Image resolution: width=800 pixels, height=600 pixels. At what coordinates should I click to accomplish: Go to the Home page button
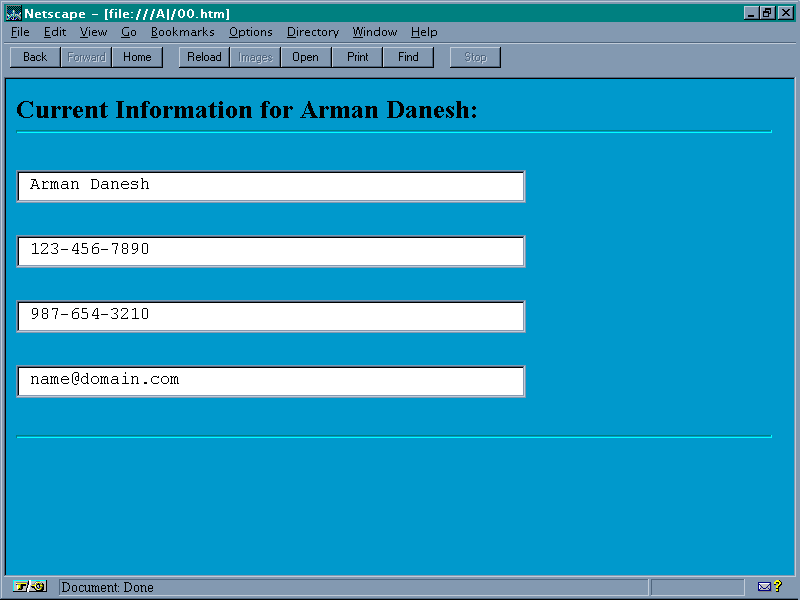click(137, 57)
